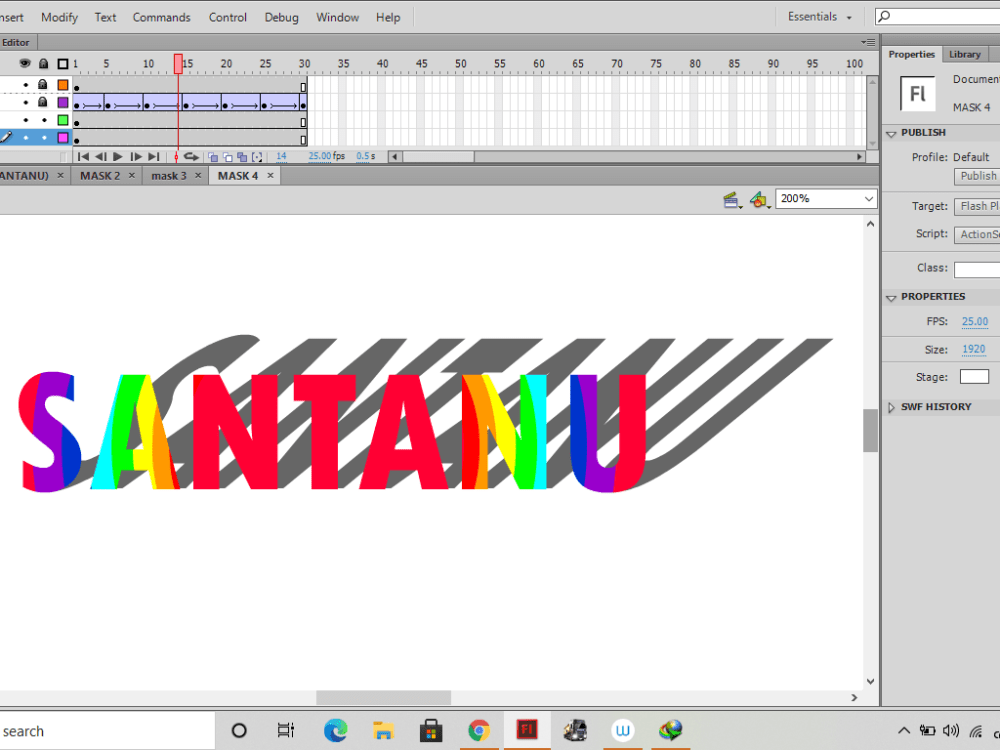The width and height of the screenshot is (1000, 750).
Task: Open the Modify menu
Action: tap(59, 17)
